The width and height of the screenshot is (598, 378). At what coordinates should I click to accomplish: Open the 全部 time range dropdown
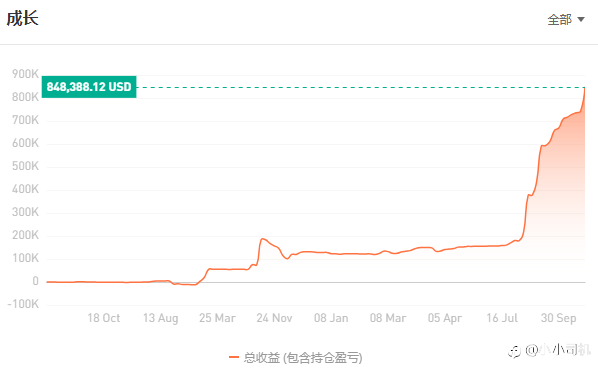[x=566, y=19]
